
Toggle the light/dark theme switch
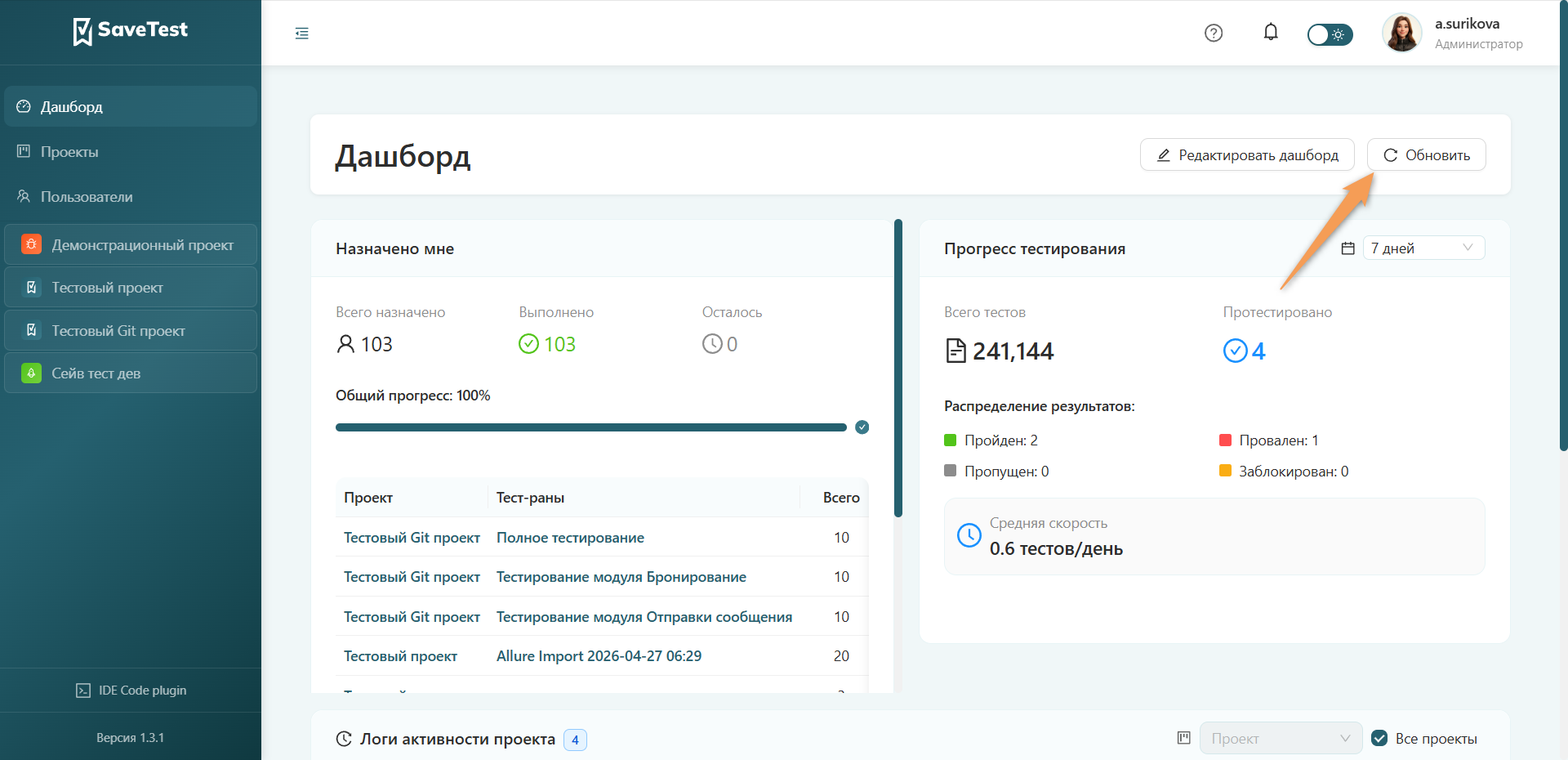coord(1330,34)
